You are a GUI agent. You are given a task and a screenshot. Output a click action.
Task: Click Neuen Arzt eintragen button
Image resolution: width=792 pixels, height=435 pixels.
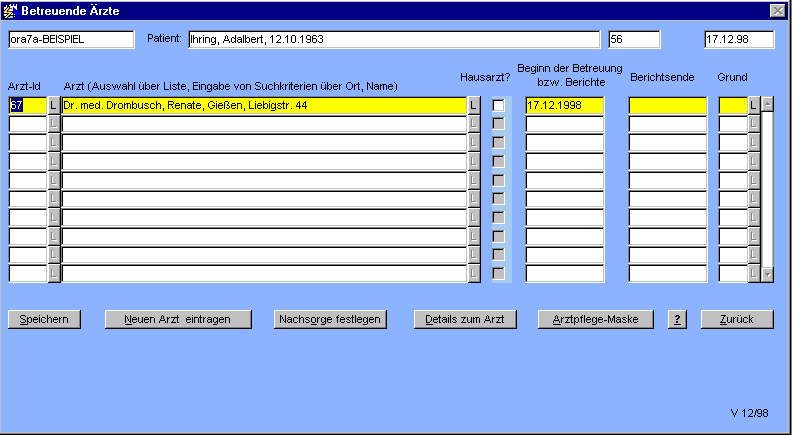(177, 319)
